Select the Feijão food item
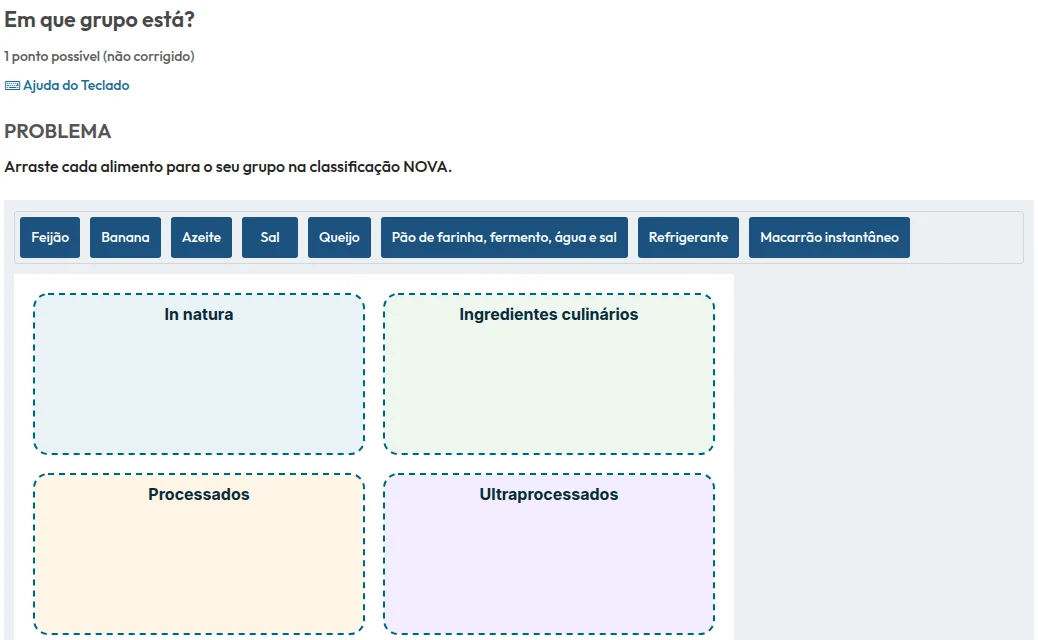The width and height of the screenshot is (1038, 640). [x=50, y=237]
